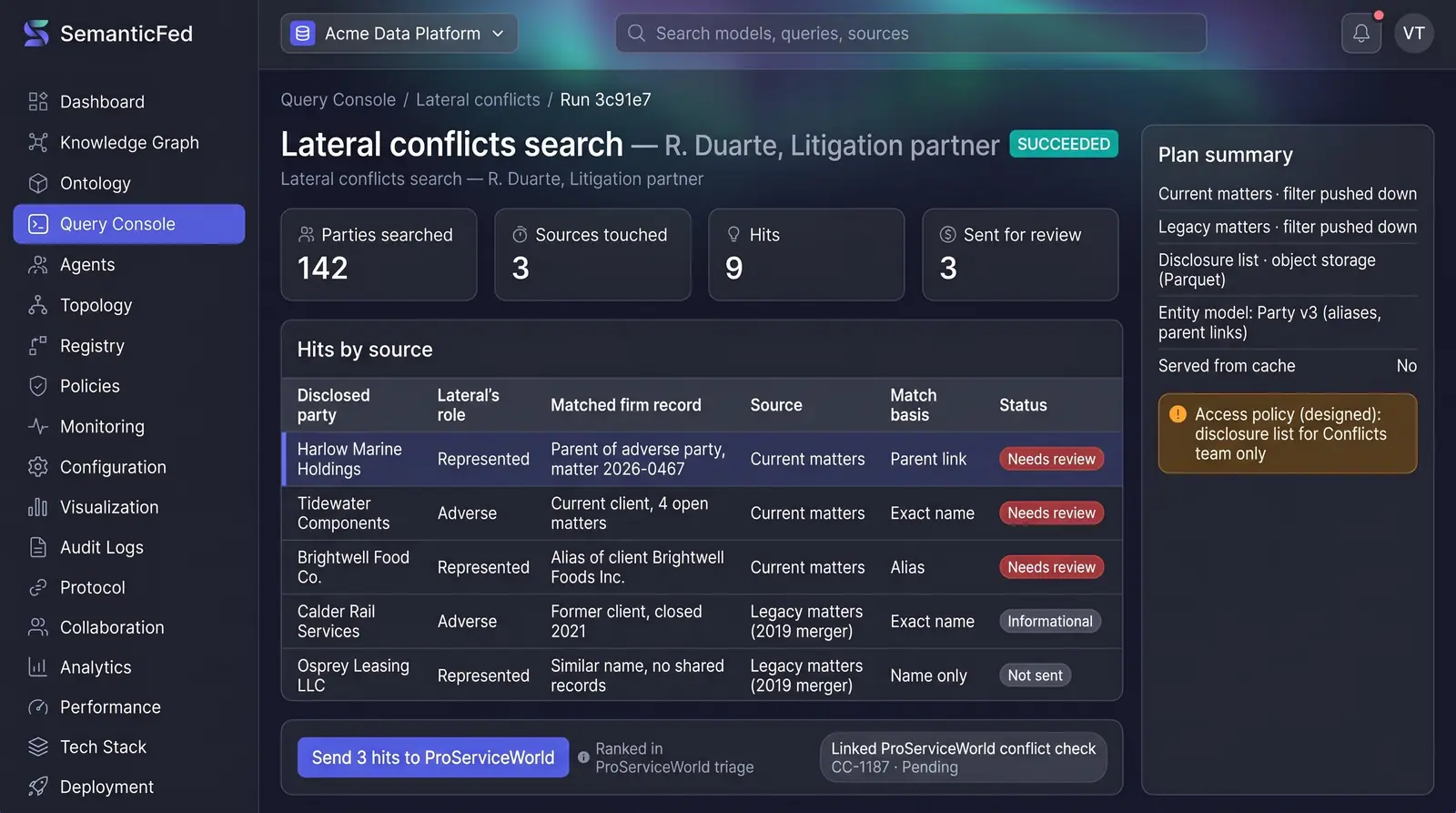This screenshot has height=813, width=1456.
Task: Click the Disclosed party column header
Action: tap(333, 405)
